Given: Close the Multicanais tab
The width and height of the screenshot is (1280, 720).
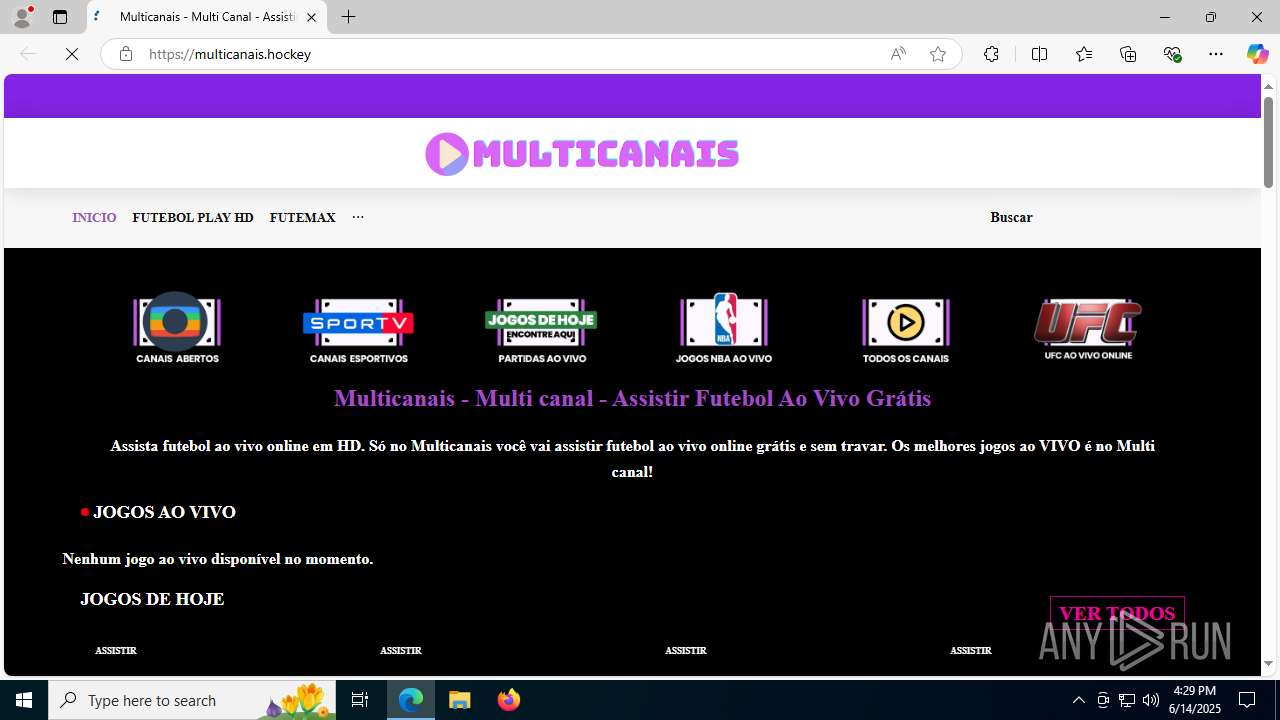Looking at the screenshot, I should 311,17.
